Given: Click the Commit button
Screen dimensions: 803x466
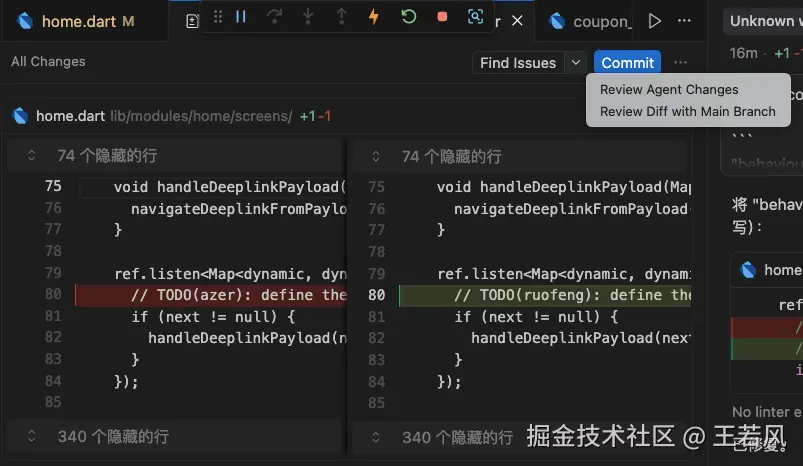Looking at the screenshot, I should [x=627, y=62].
